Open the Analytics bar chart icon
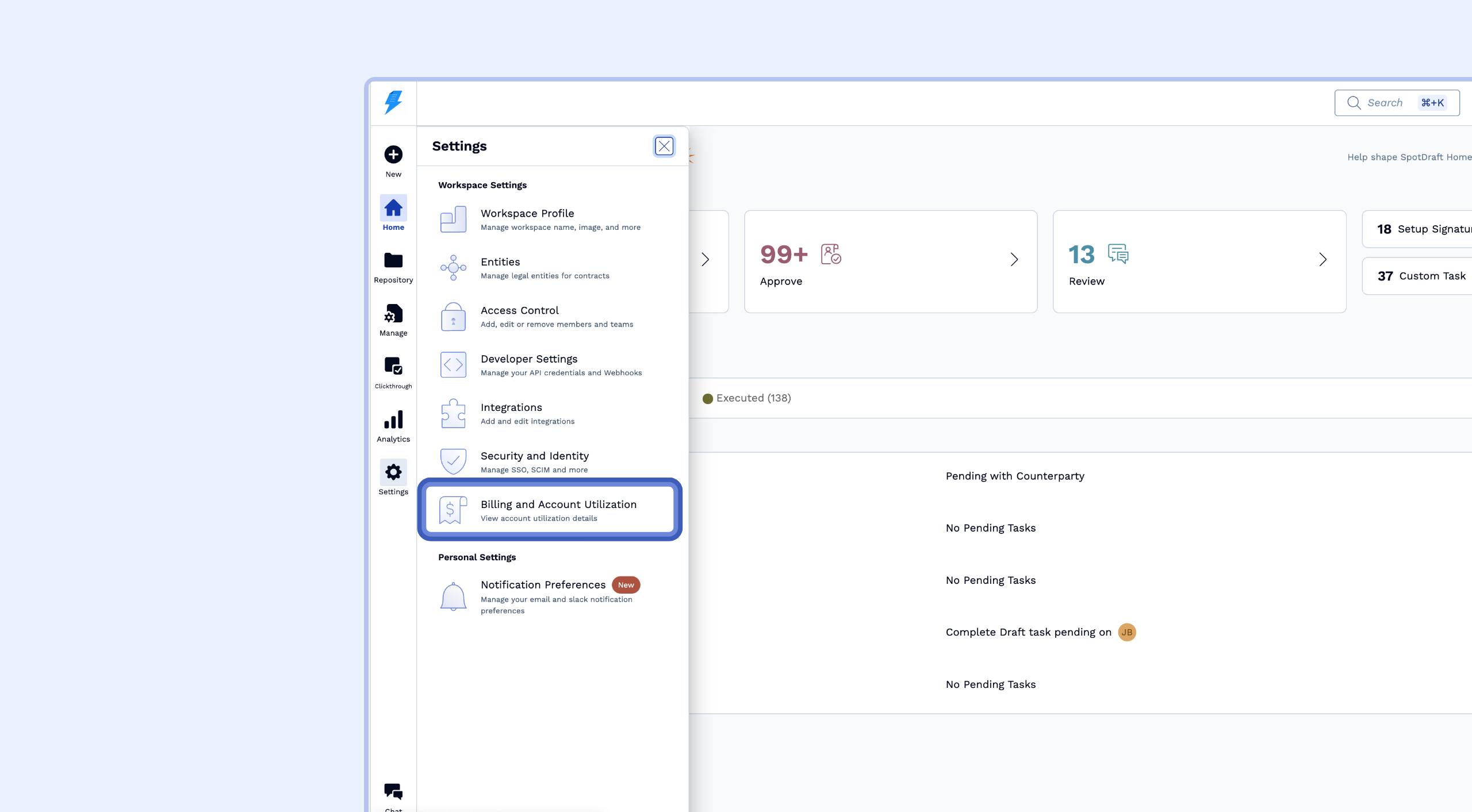Screen dimensions: 1472x812 (x=393, y=420)
